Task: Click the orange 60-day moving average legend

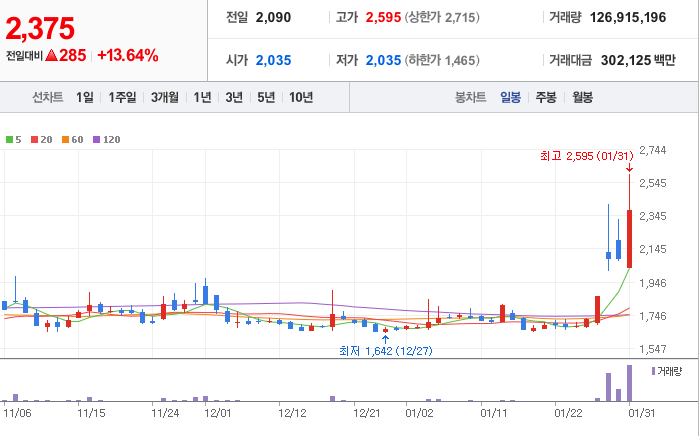Action: [x=73, y=140]
